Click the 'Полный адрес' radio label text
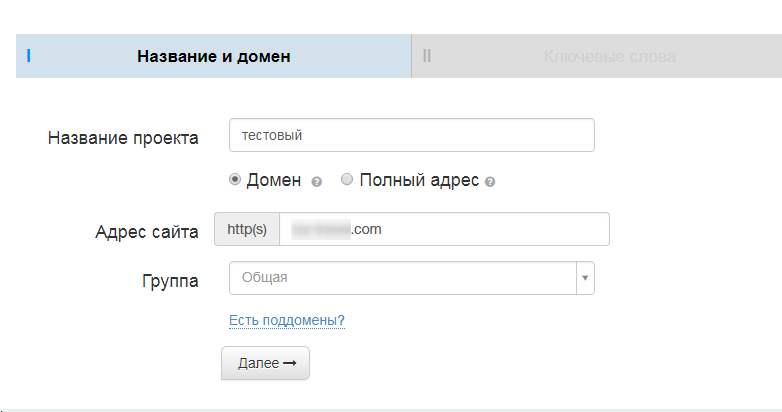 click(420, 181)
